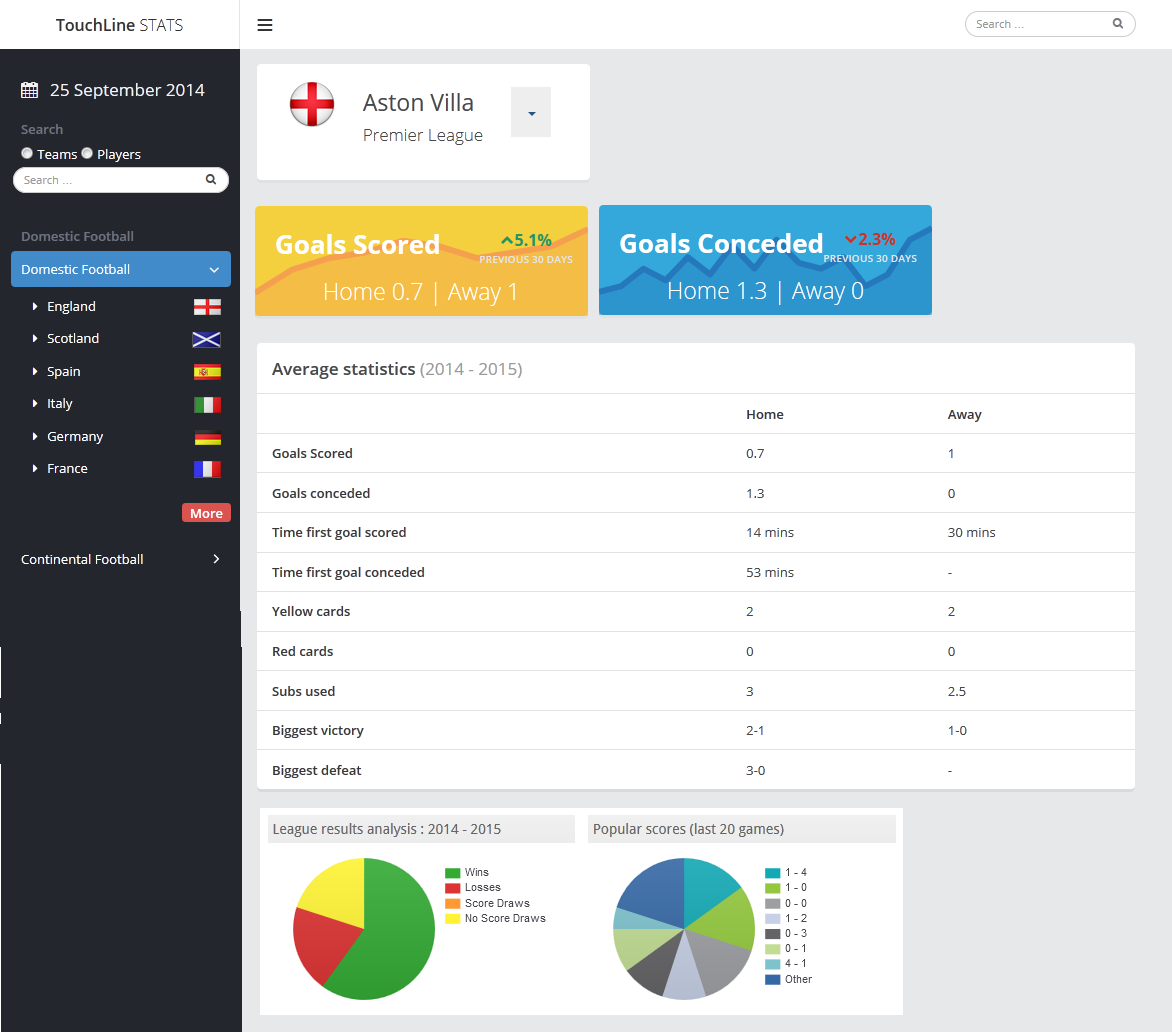Click the 0 - 1 legend swatch
Image resolution: width=1172 pixels, height=1032 pixels.
pos(773,949)
